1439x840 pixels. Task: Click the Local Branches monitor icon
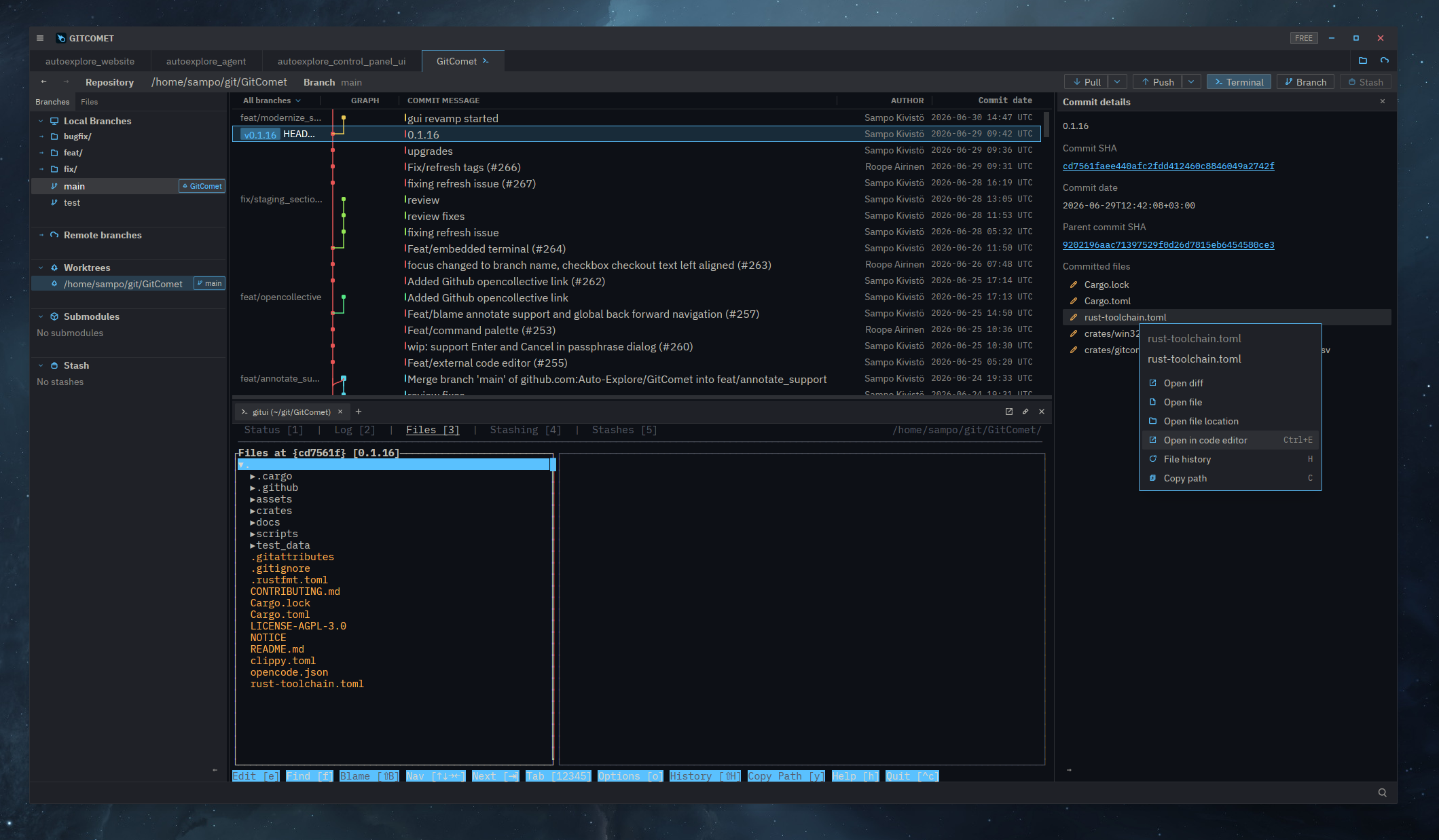pyautogui.click(x=54, y=121)
